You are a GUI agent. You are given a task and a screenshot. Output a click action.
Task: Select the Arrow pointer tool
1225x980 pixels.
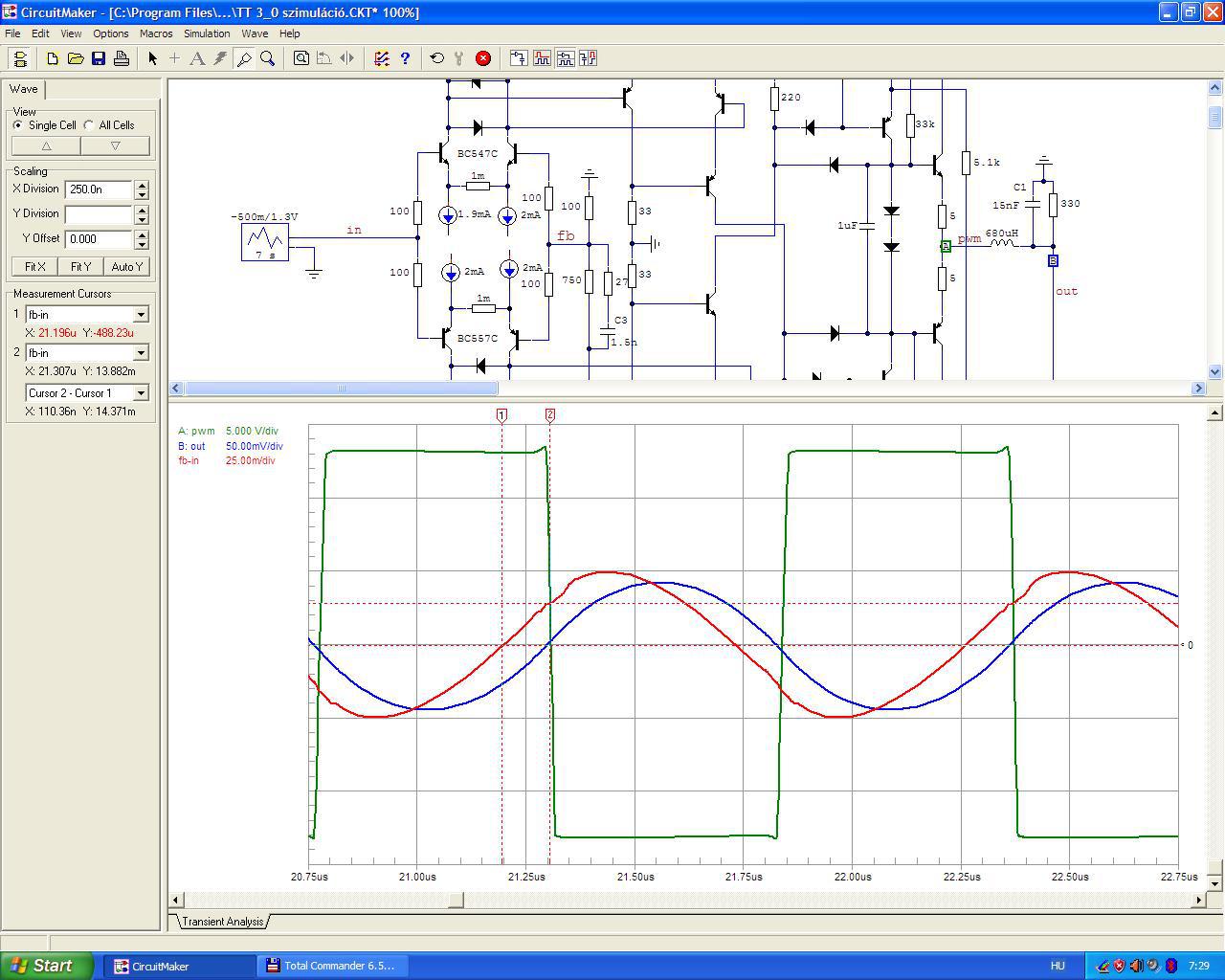(x=152, y=58)
